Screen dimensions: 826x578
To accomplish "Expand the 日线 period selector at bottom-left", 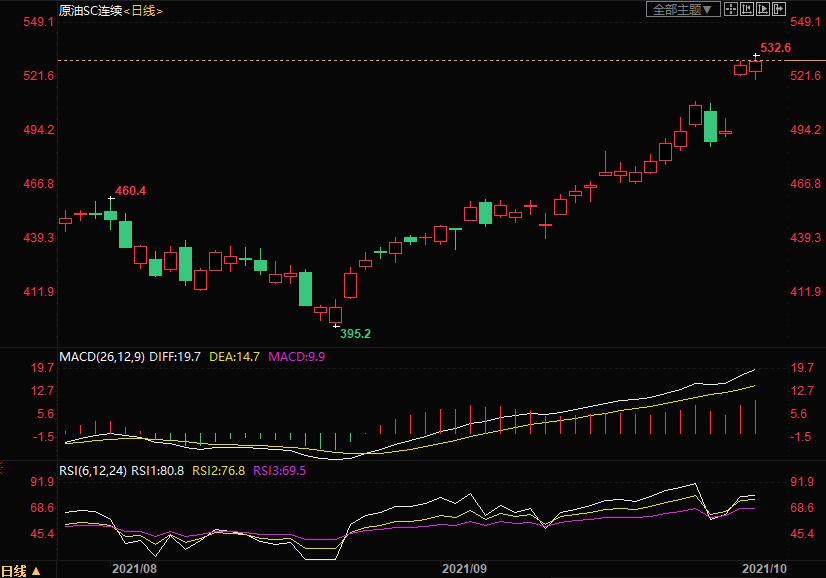I will [22, 571].
